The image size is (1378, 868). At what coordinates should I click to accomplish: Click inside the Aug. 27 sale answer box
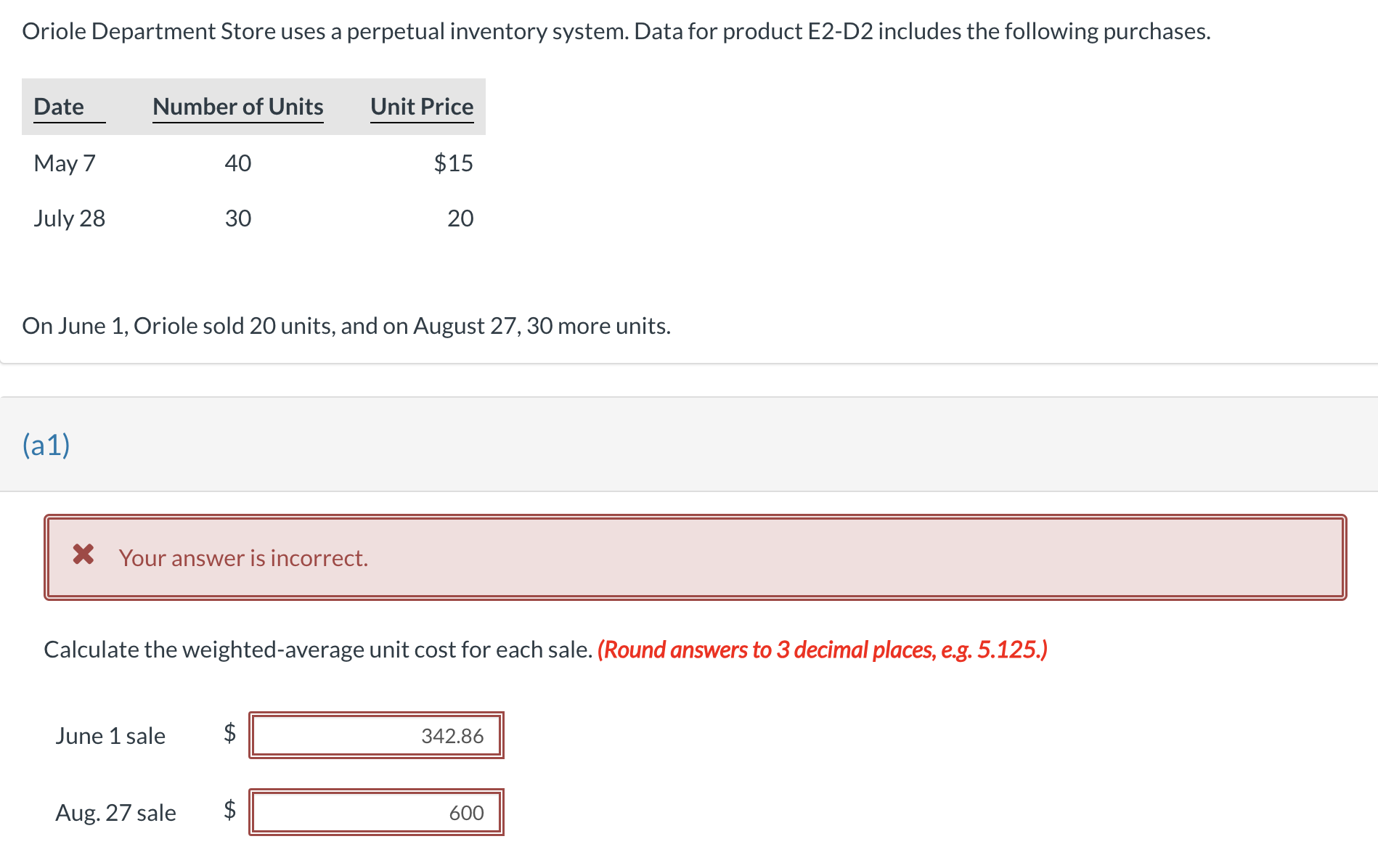pyautogui.click(x=376, y=813)
